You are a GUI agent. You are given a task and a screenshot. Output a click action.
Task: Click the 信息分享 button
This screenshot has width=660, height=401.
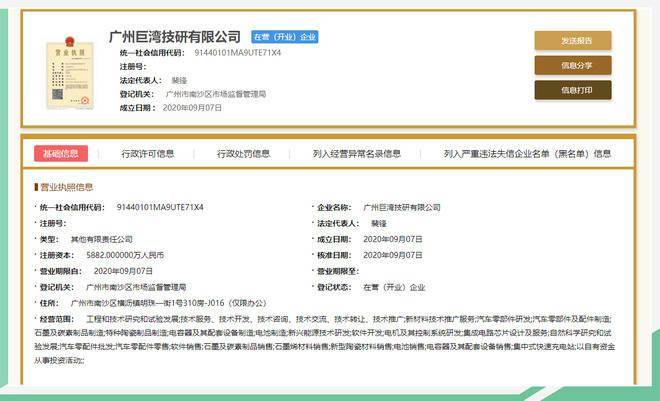573,66
